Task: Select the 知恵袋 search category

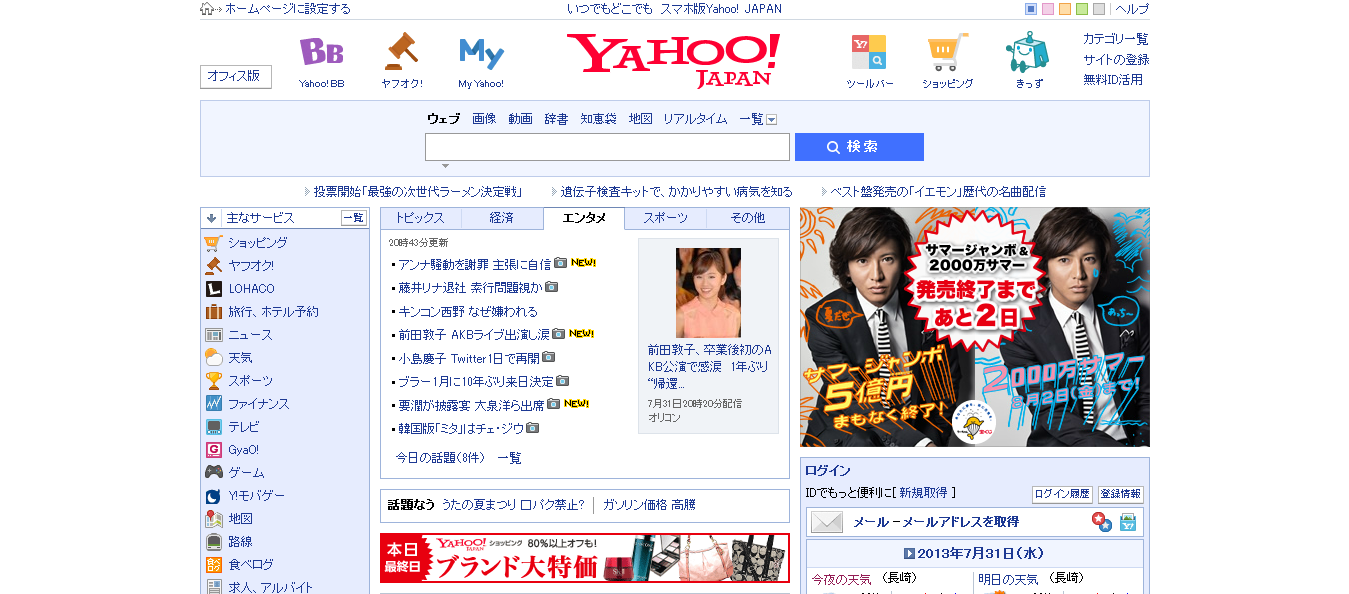Action: tap(598, 118)
